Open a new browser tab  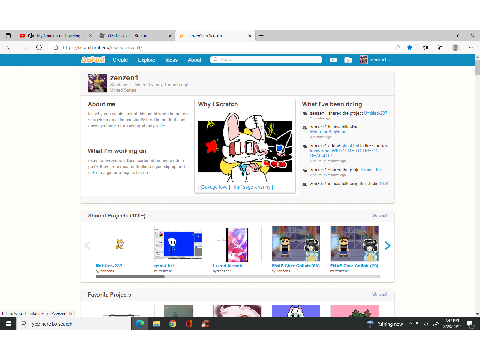pyautogui.click(x=261, y=35)
